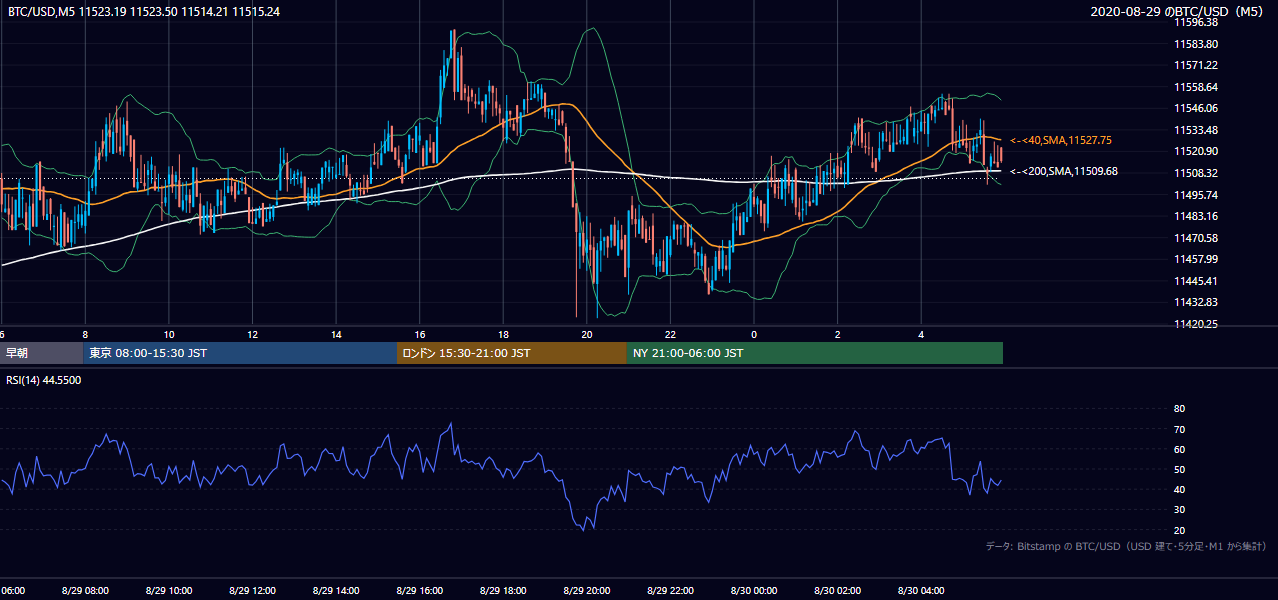This screenshot has height=600, width=1278.
Task: Click price axis label 11533.48
Action: tap(1196, 130)
